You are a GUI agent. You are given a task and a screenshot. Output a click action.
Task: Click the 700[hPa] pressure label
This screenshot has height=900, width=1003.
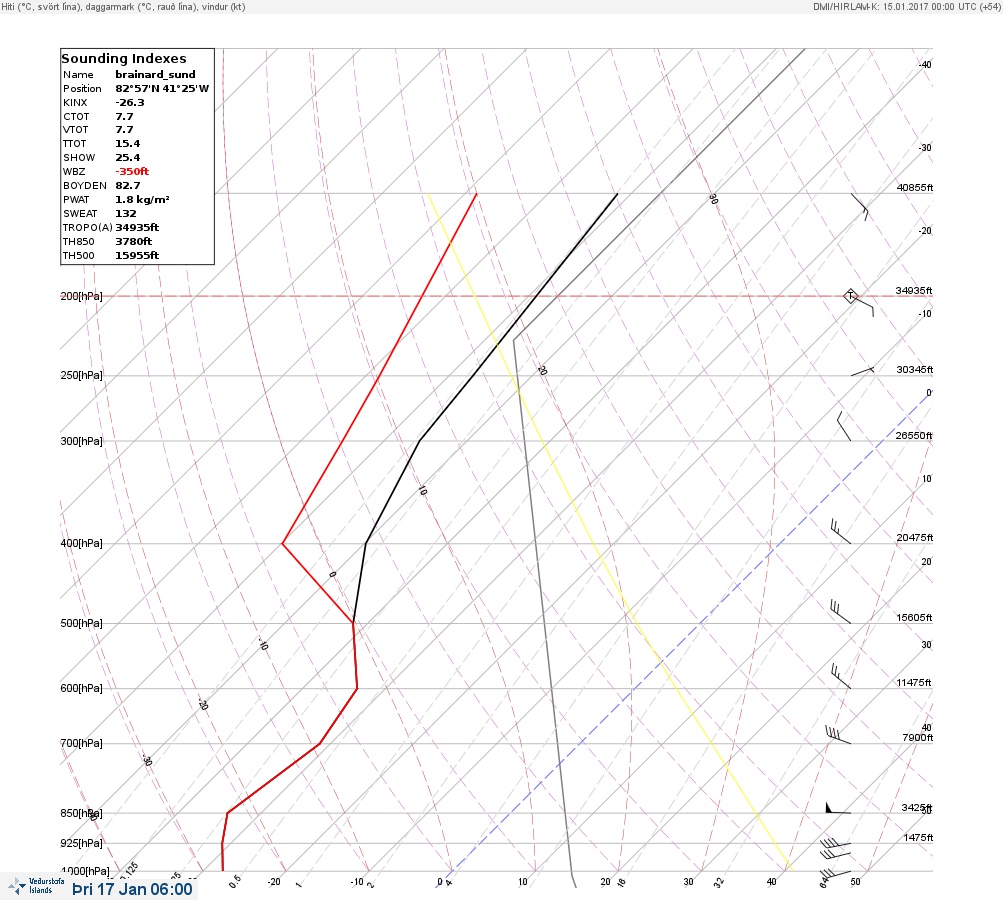81,743
